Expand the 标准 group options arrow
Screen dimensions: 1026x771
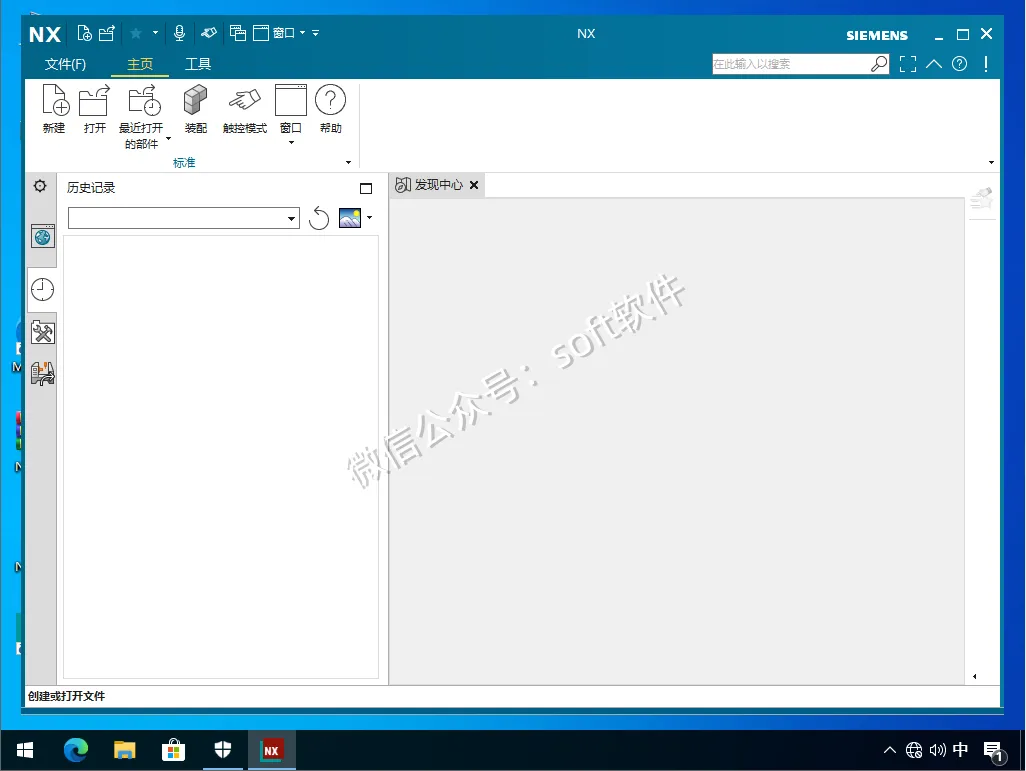click(x=348, y=162)
